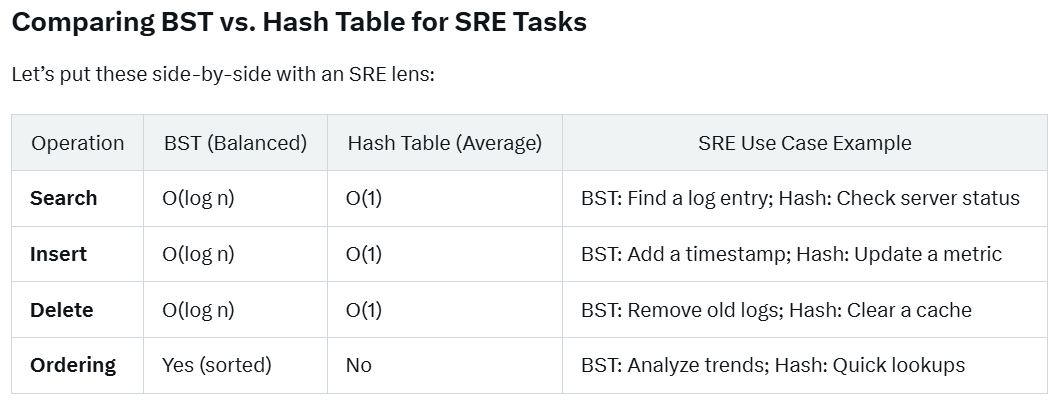1054x403 pixels.
Task: Click the O(log n) cell in Search row
Action: pos(198,198)
